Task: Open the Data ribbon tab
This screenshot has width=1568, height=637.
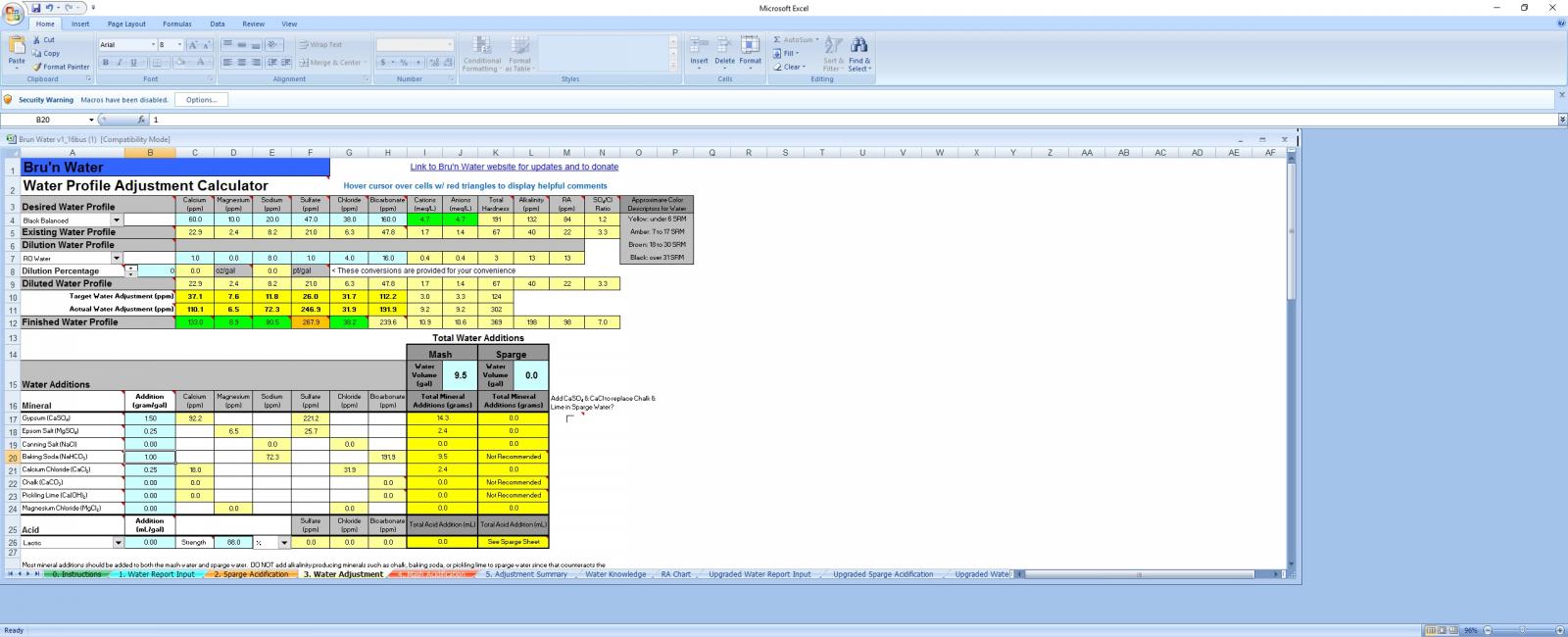Action: [x=218, y=24]
